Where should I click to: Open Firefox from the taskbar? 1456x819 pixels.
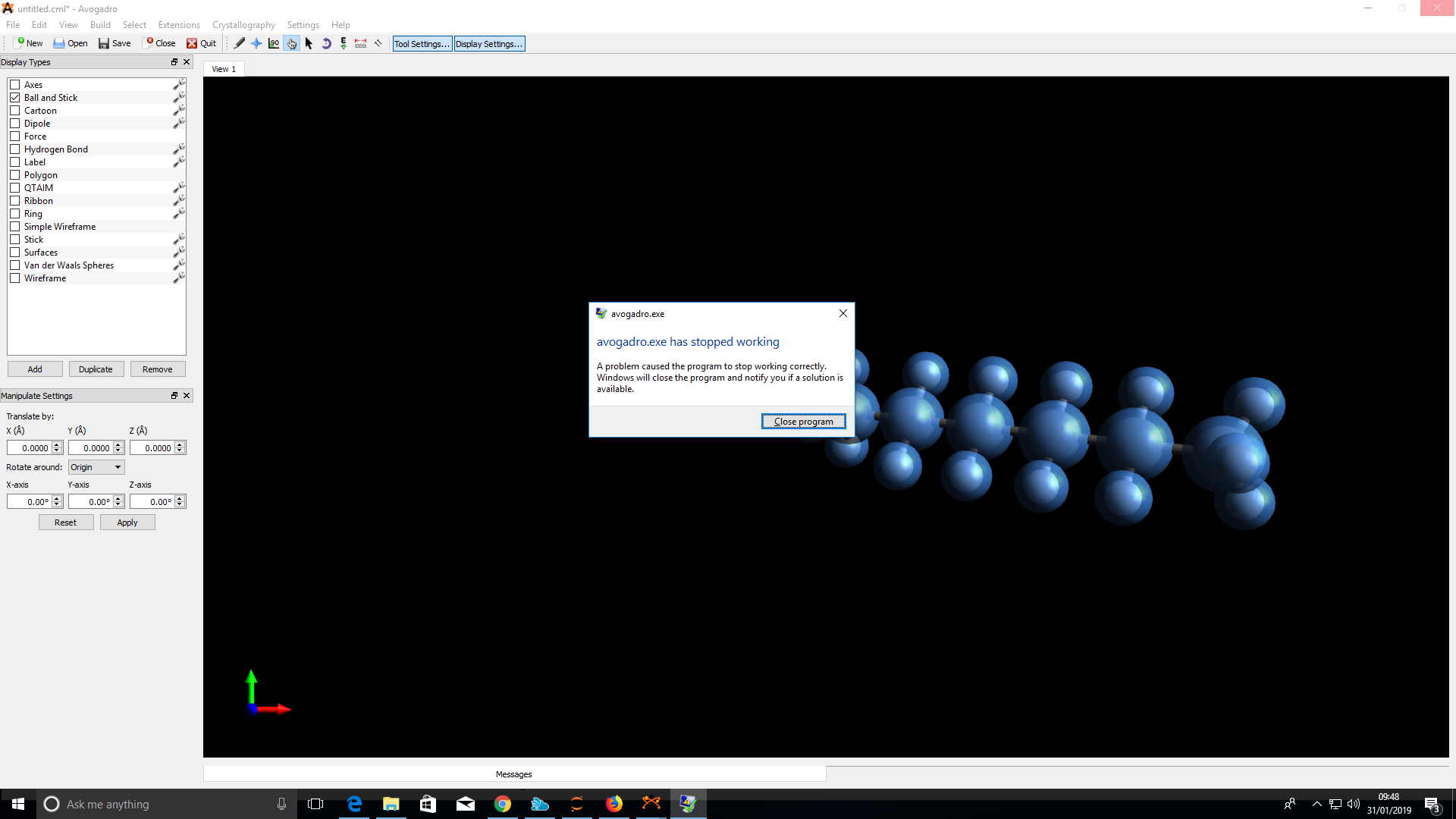point(613,804)
